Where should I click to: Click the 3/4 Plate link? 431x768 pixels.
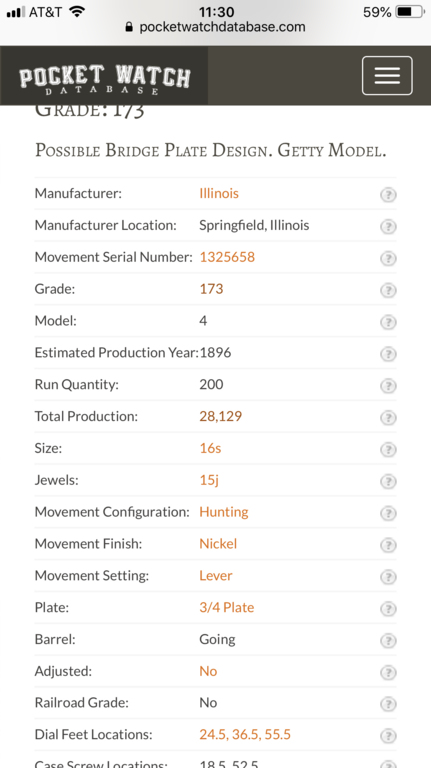(x=226, y=607)
